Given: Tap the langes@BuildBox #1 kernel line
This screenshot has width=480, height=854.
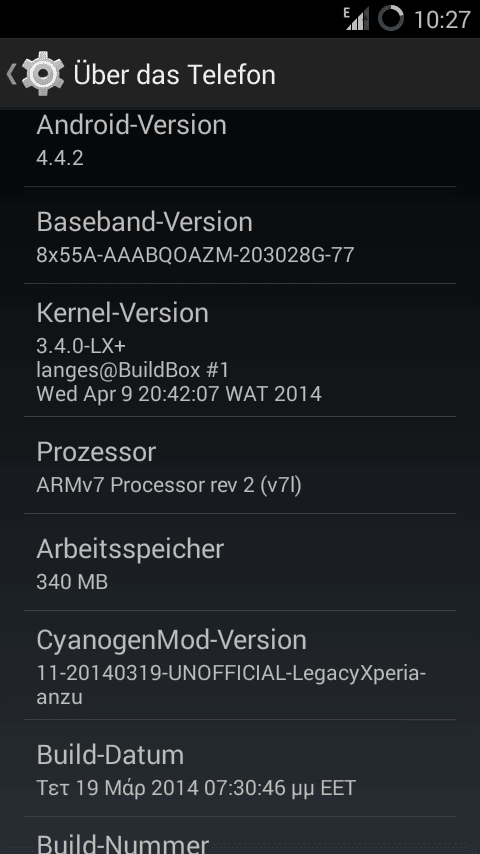Looking at the screenshot, I should point(132,370).
